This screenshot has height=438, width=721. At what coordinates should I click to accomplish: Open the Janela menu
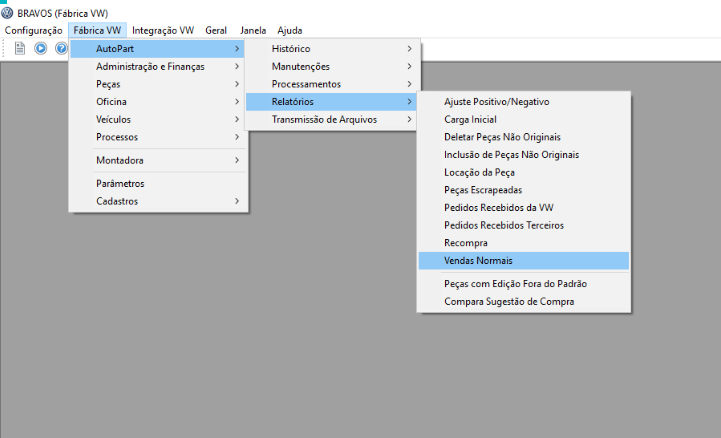point(253,30)
